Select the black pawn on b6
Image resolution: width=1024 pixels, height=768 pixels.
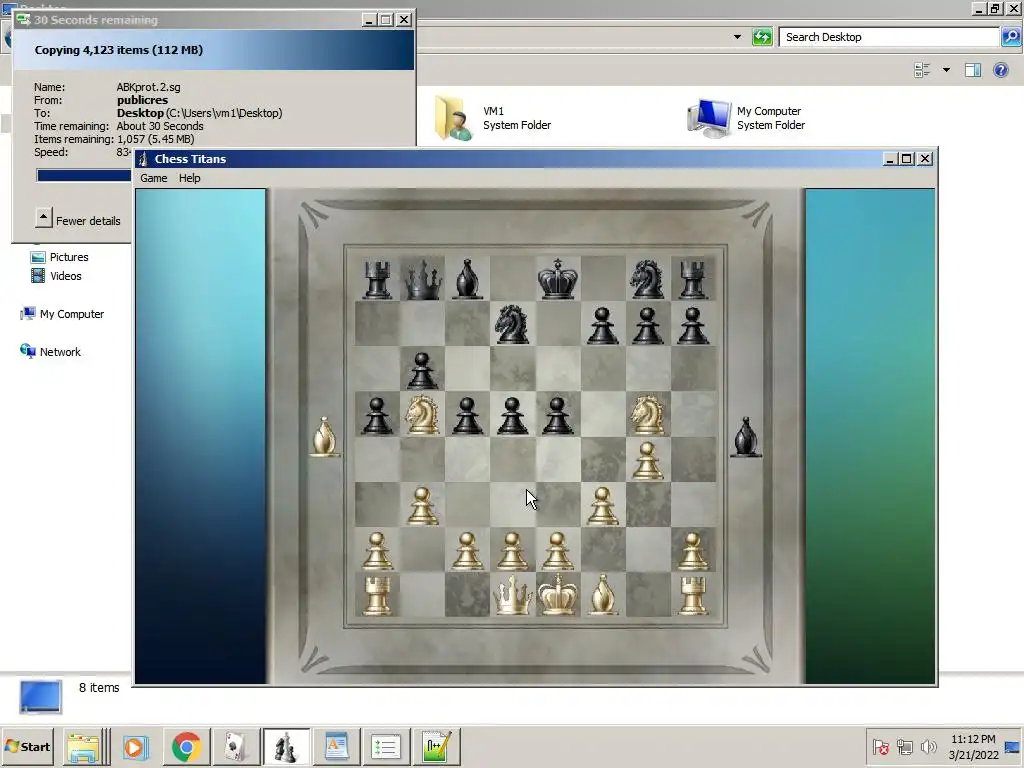423,370
